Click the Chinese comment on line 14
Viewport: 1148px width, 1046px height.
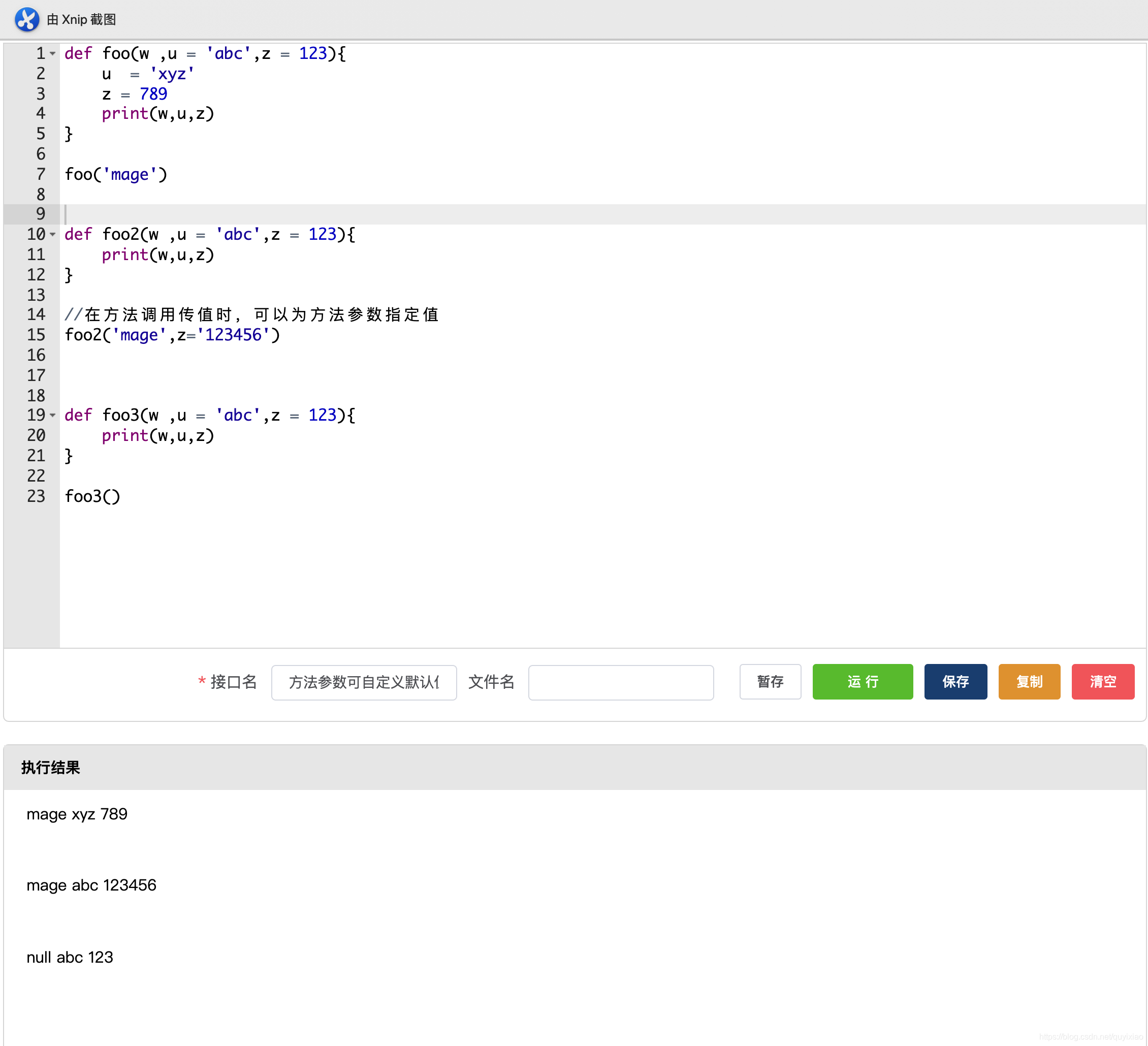(251, 314)
